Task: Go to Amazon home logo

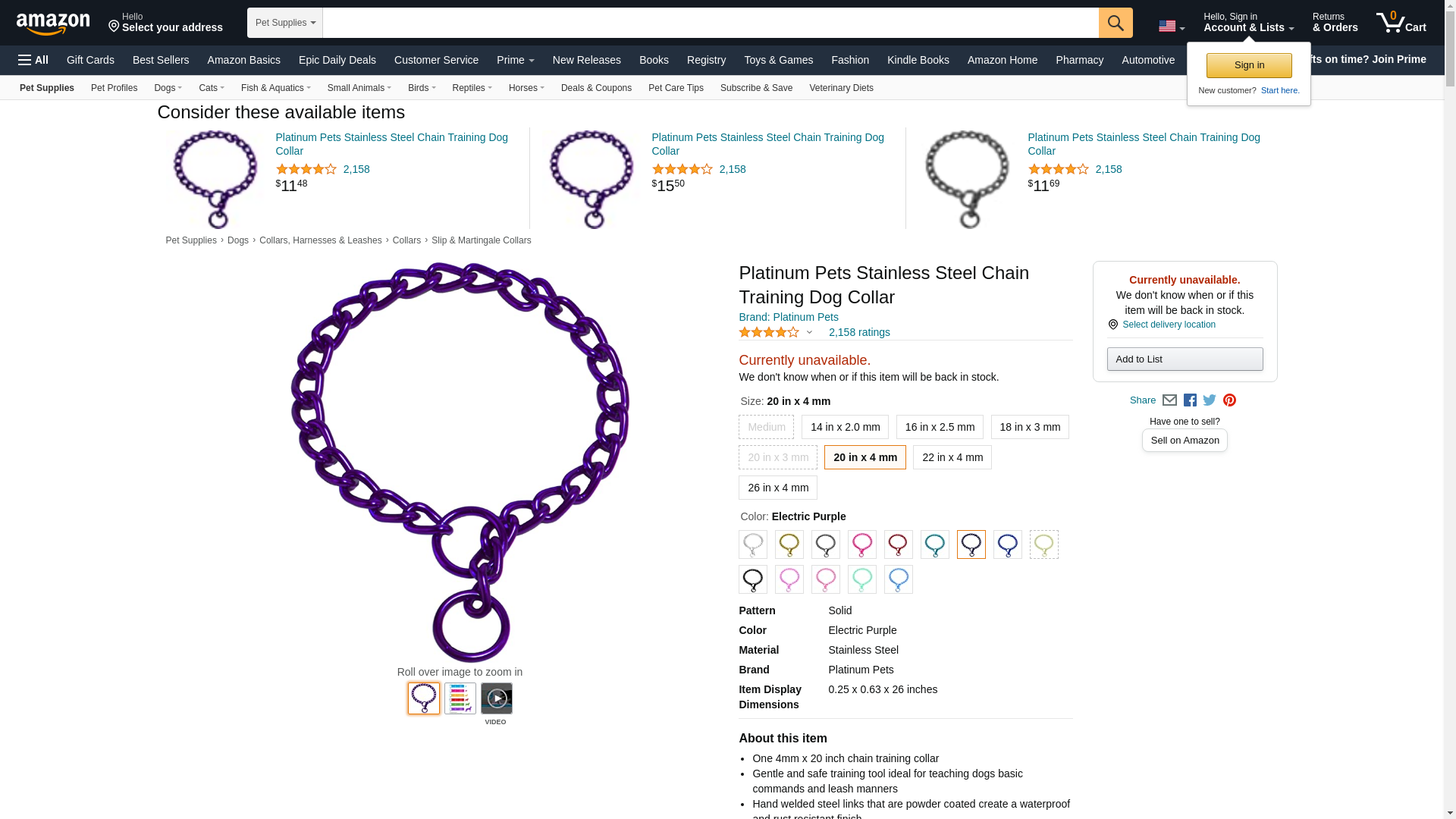Action: (x=53, y=24)
